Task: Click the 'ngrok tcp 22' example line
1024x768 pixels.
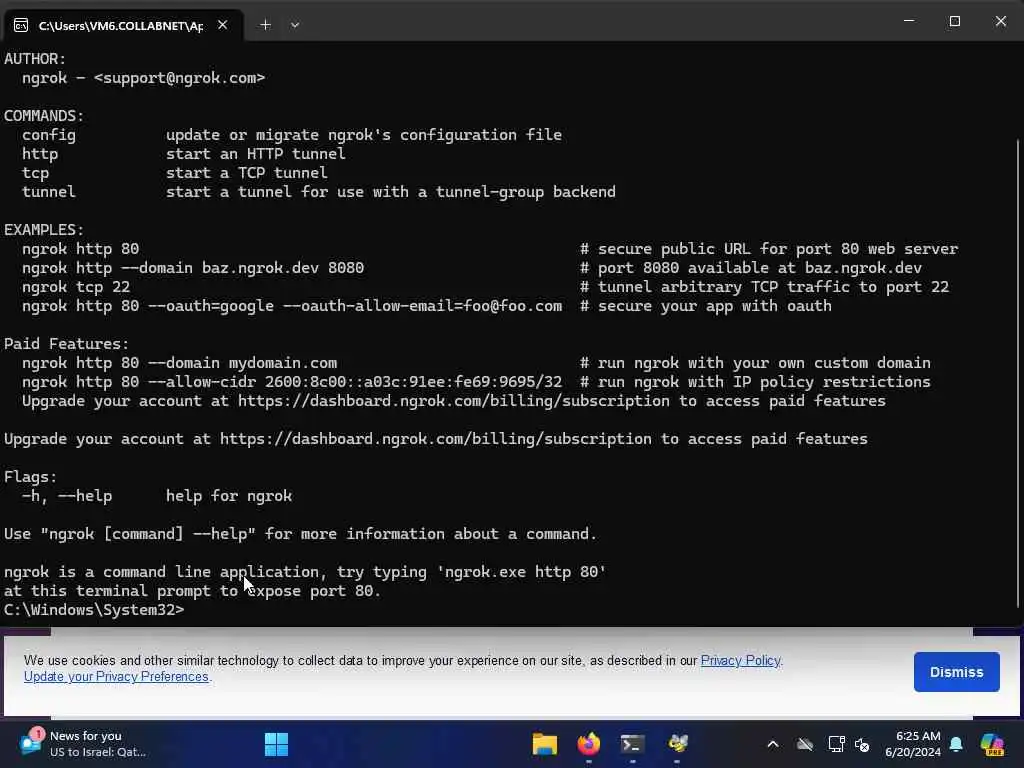Action: pos(76,287)
